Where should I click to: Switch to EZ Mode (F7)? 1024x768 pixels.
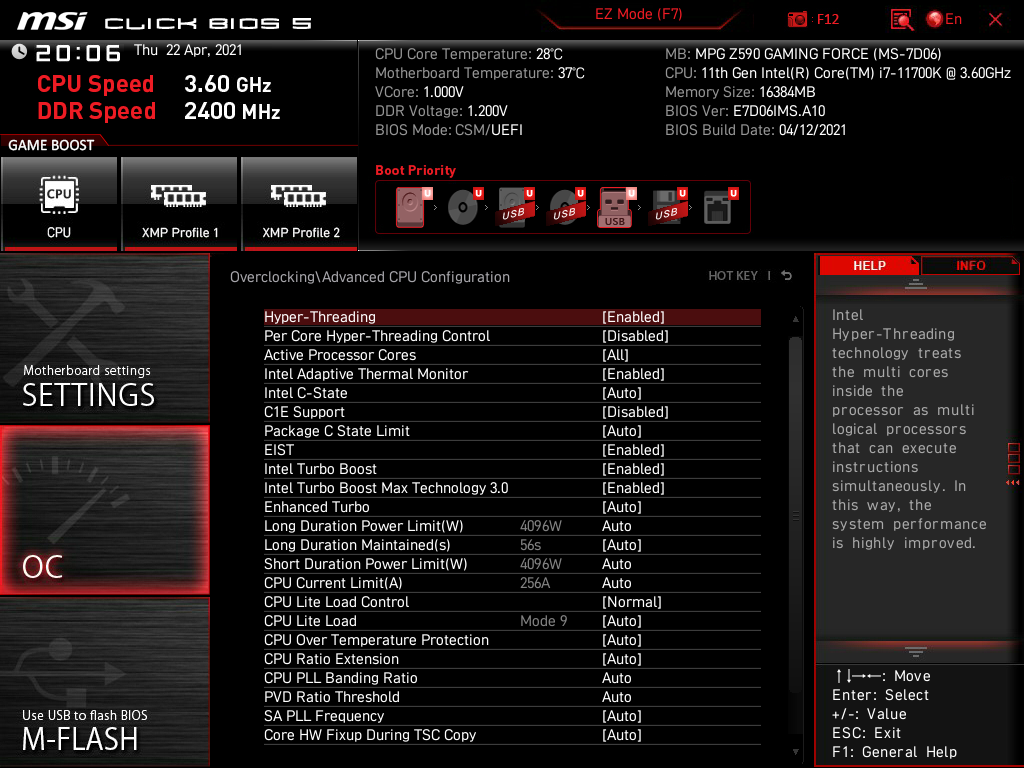pos(638,14)
